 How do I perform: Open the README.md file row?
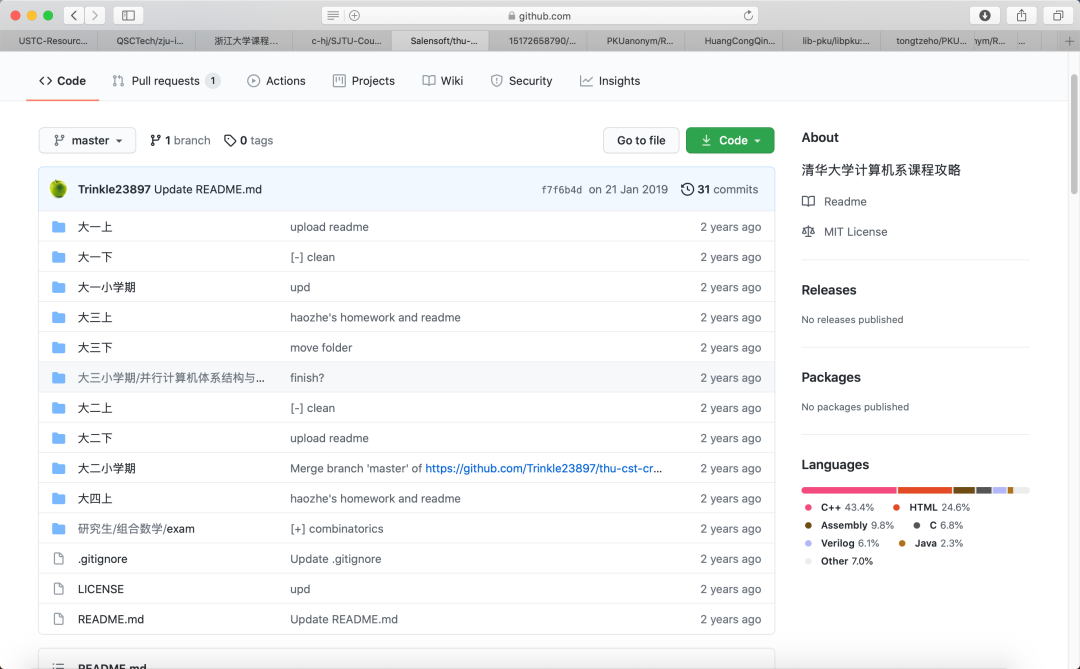[111, 618]
